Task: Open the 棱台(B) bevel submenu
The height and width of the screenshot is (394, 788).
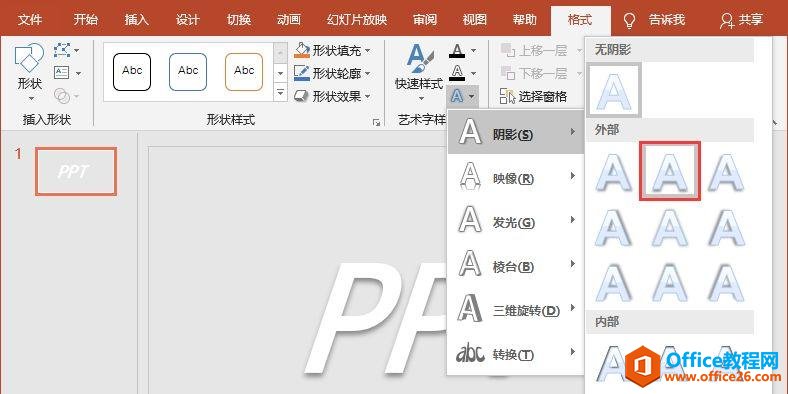Action: click(516, 265)
